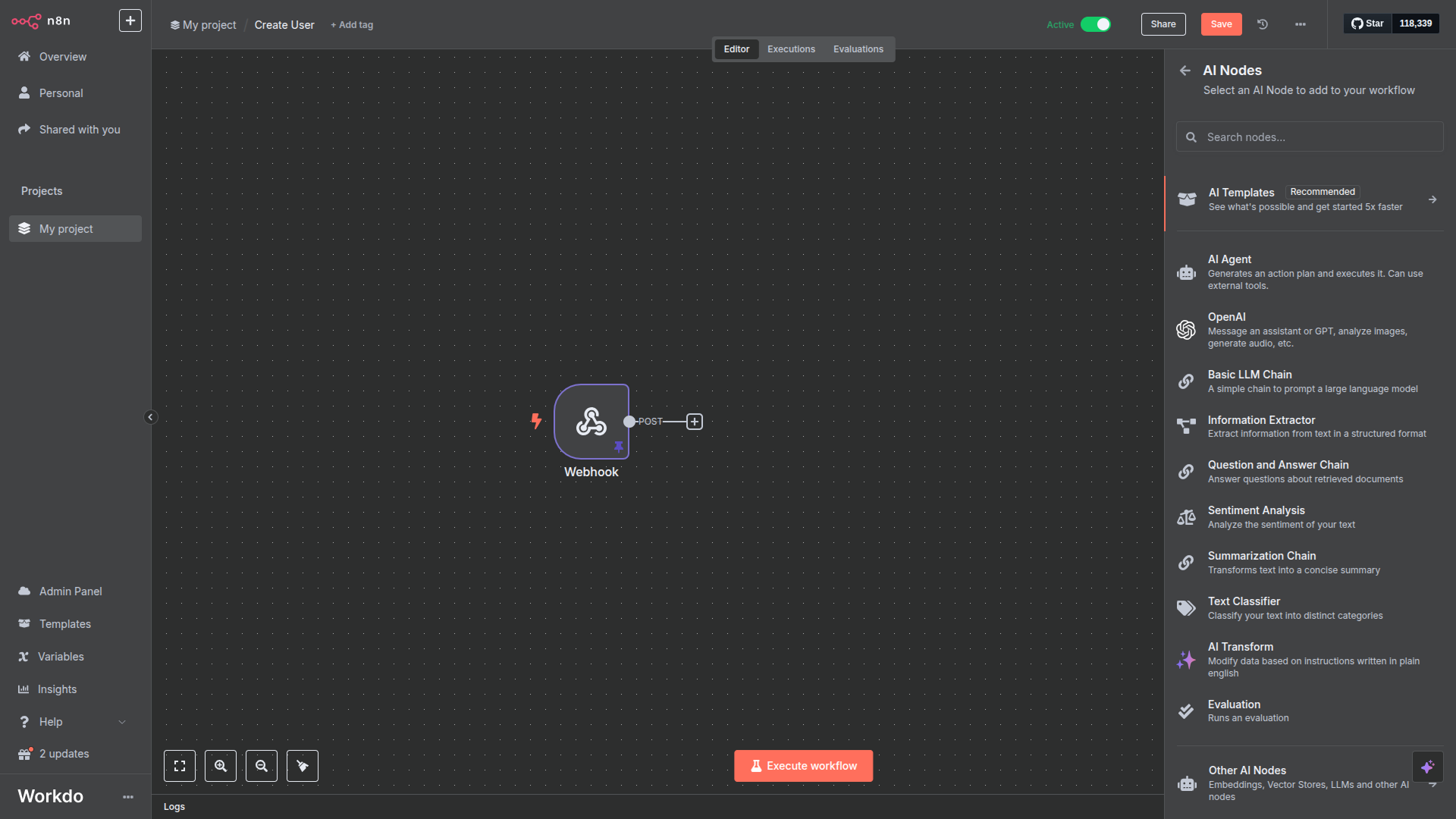
Task: Click the Search nodes input field
Action: (x=1310, y=137)
